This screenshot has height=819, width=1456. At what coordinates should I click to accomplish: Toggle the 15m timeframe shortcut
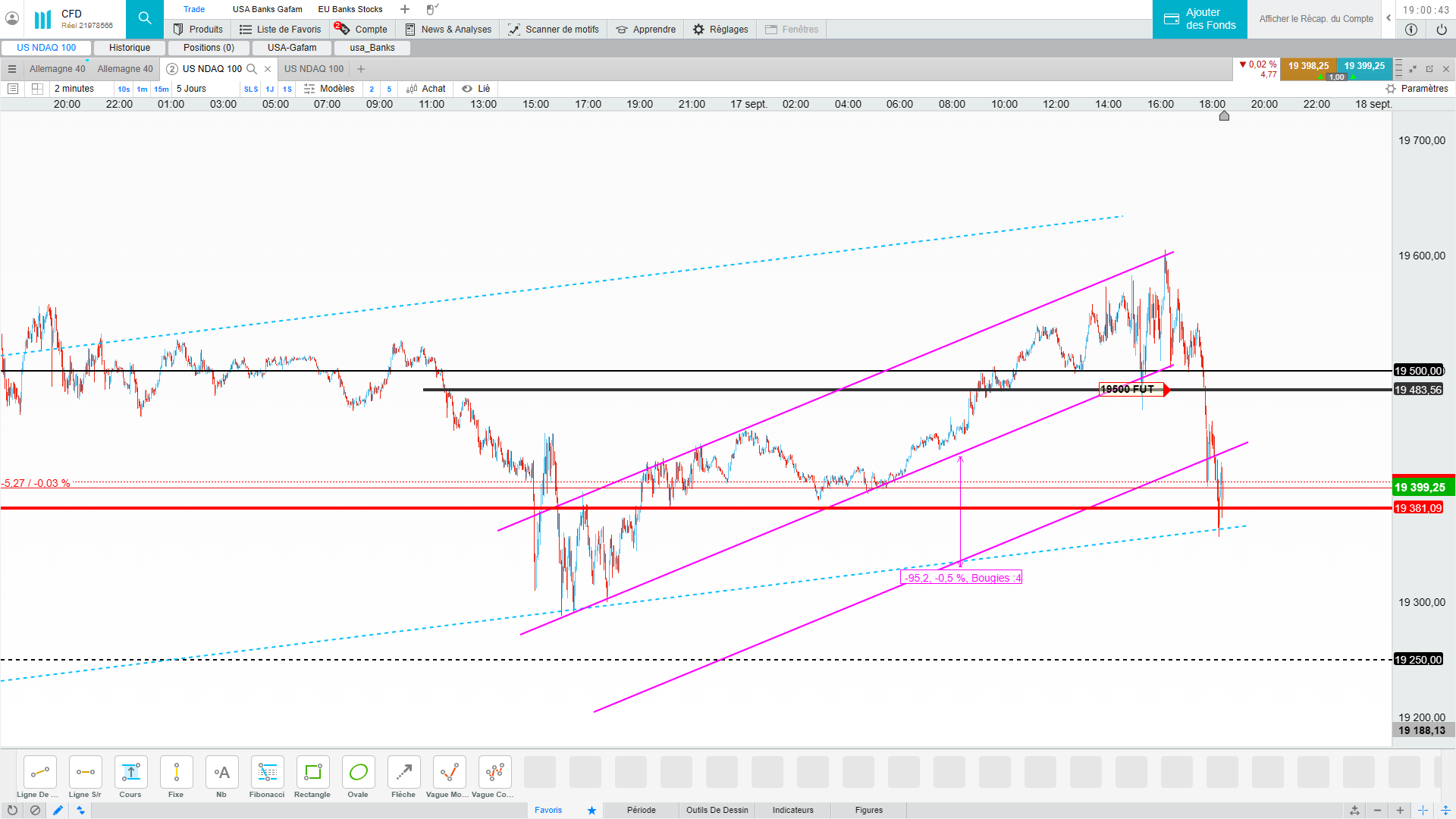162,89
